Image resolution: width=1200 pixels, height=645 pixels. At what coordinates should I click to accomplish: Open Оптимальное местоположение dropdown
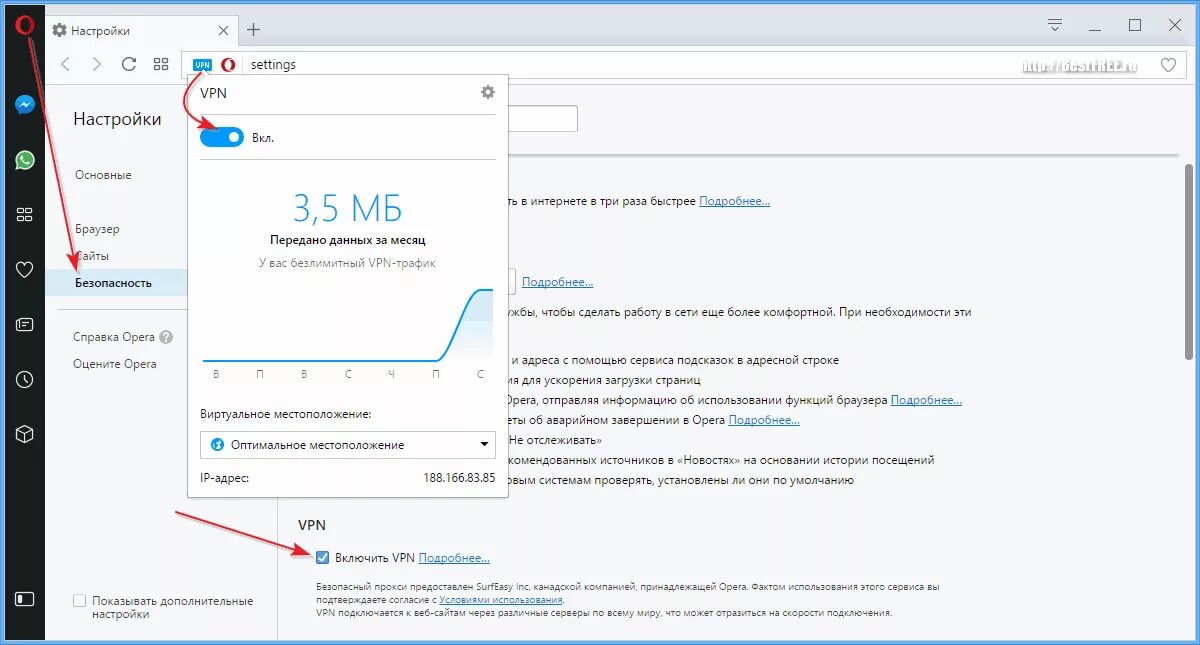(348, 444)
